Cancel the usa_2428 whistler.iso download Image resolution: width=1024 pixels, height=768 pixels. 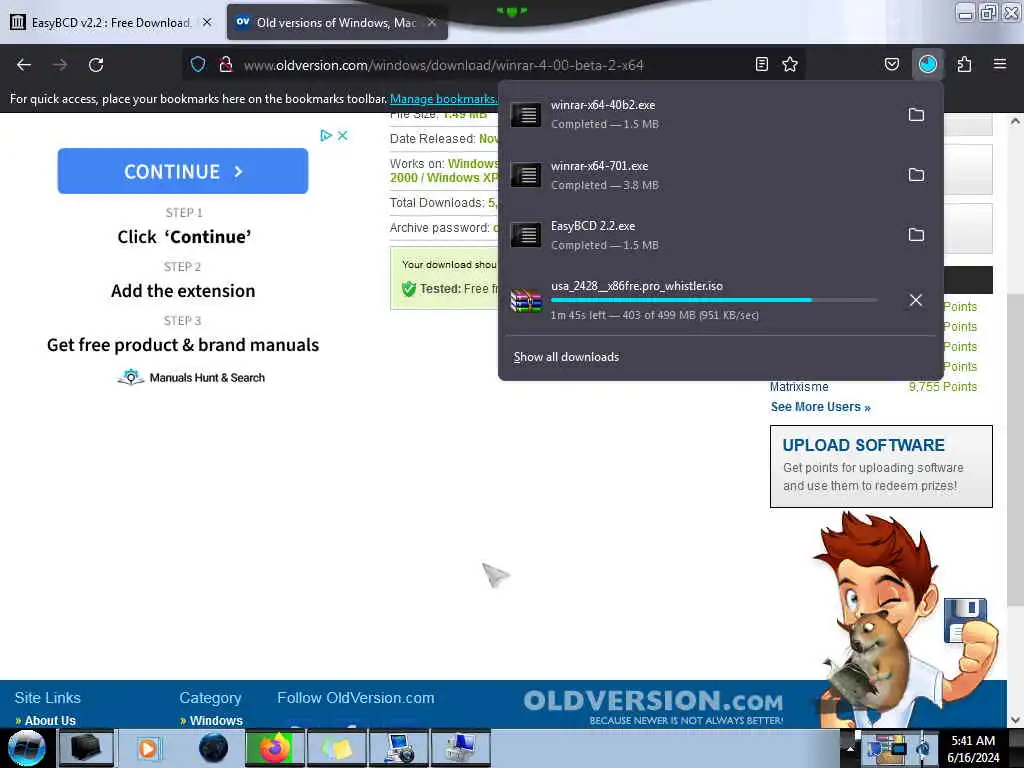coord(916,300)
